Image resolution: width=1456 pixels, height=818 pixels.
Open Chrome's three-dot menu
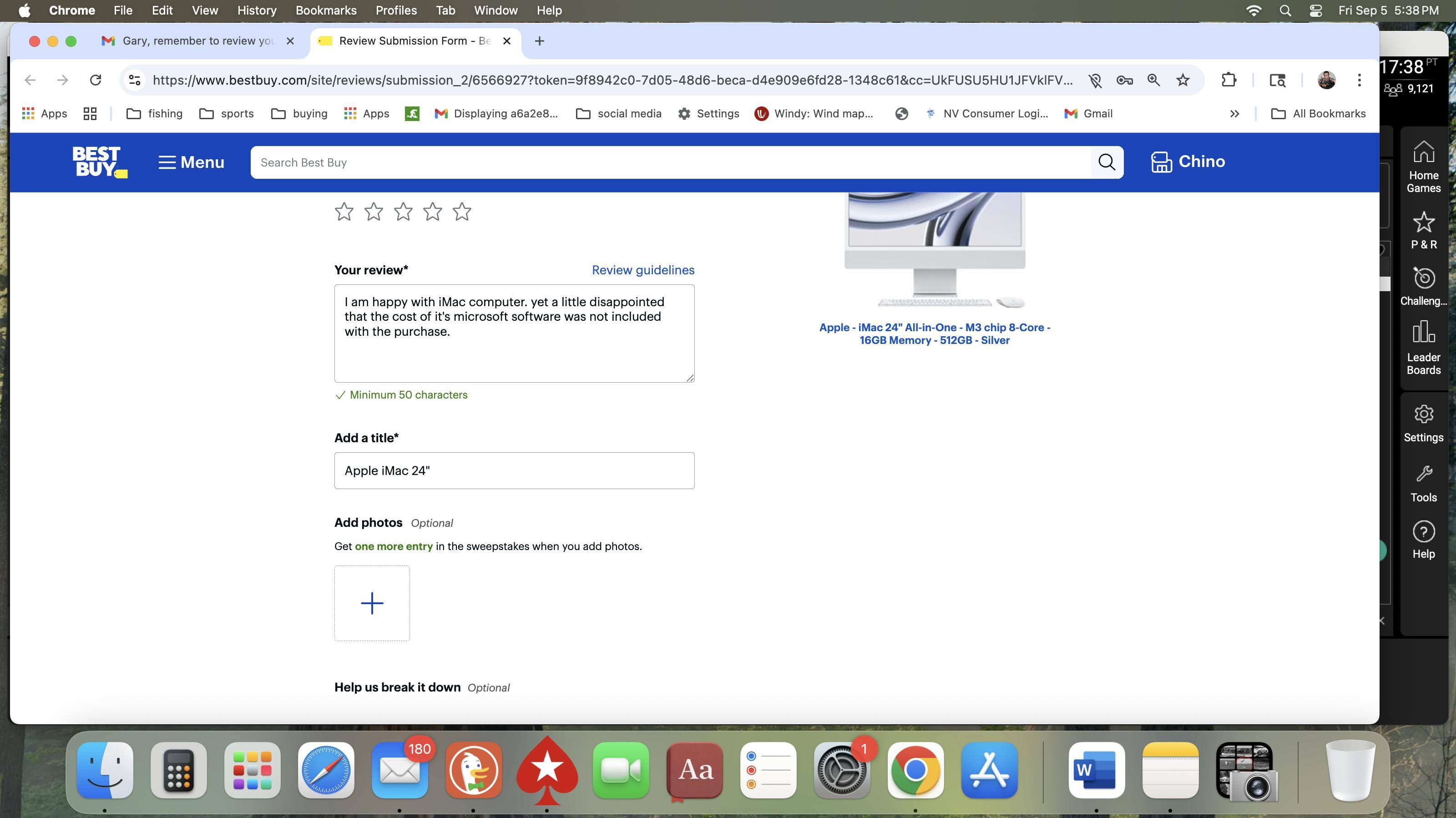(x=1359, y=80)
